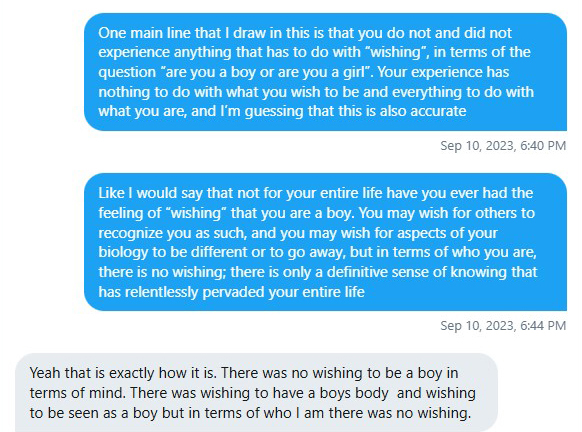Screen dimensions: 582x432
Task: Click the quoted word "wishing" in first message
Action: click(397, 52)
